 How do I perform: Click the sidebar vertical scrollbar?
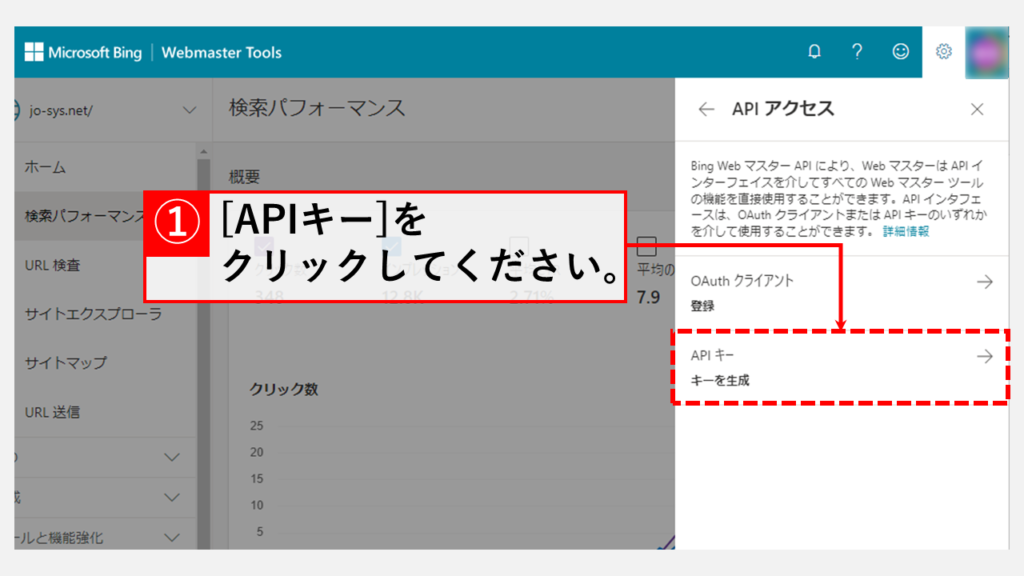point(204,350)
